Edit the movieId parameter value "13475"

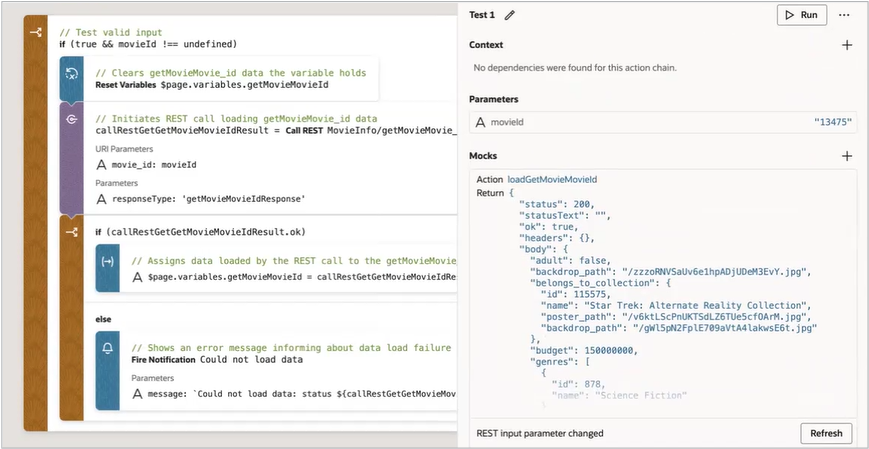click(x=833, y=123)
